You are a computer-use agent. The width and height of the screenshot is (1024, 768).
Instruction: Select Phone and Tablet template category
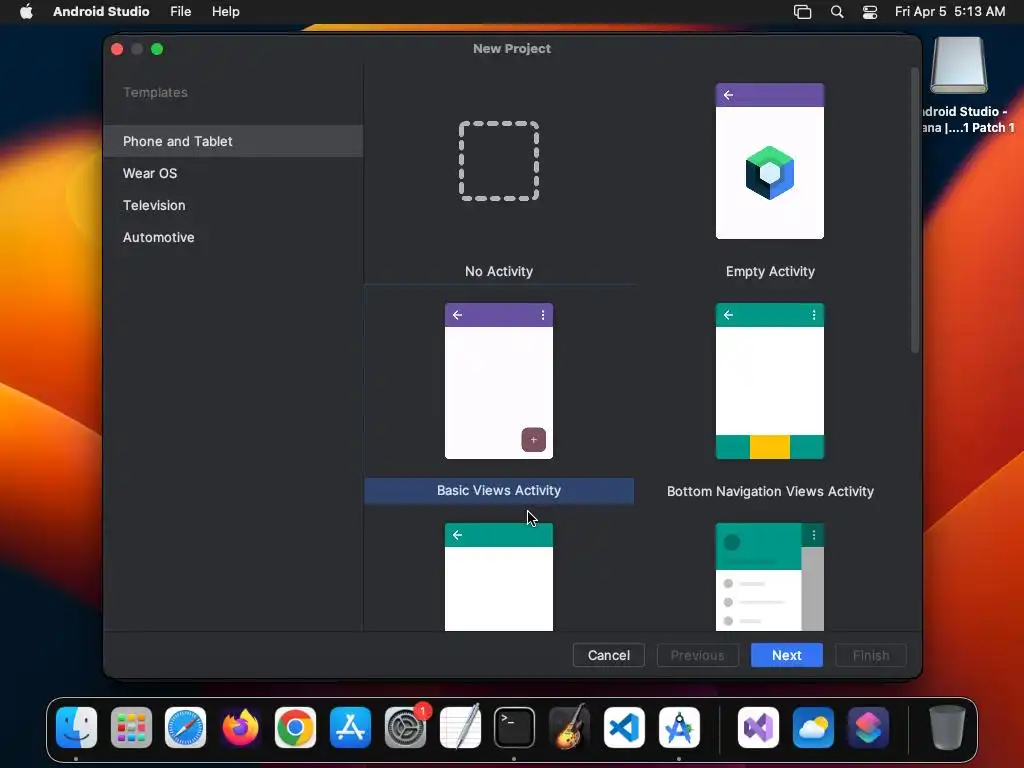tap(233, 141)
